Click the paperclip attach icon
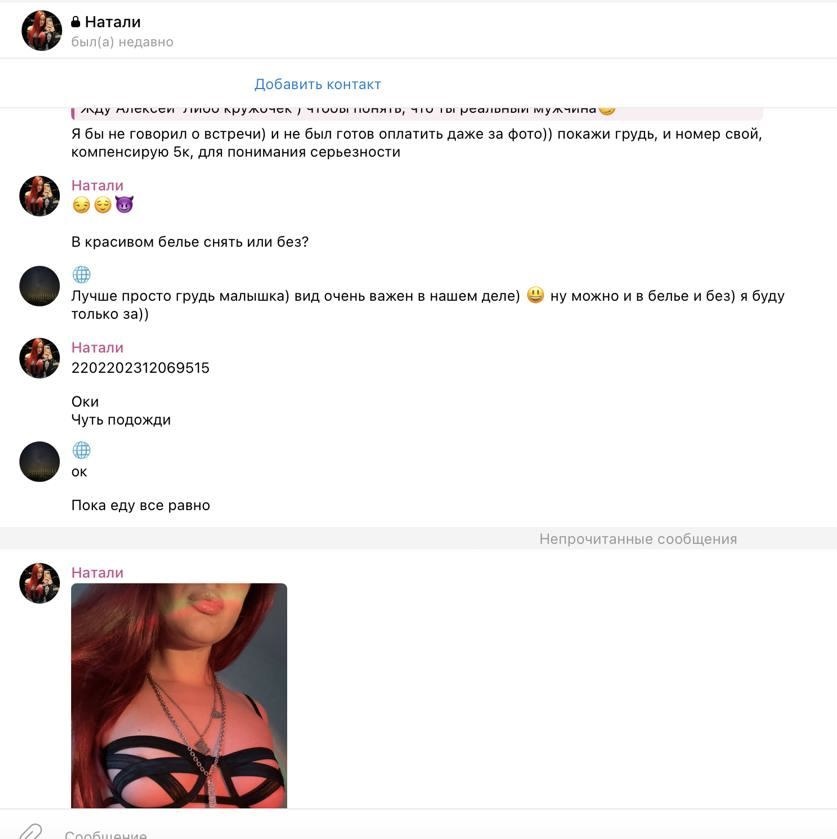 31,832
